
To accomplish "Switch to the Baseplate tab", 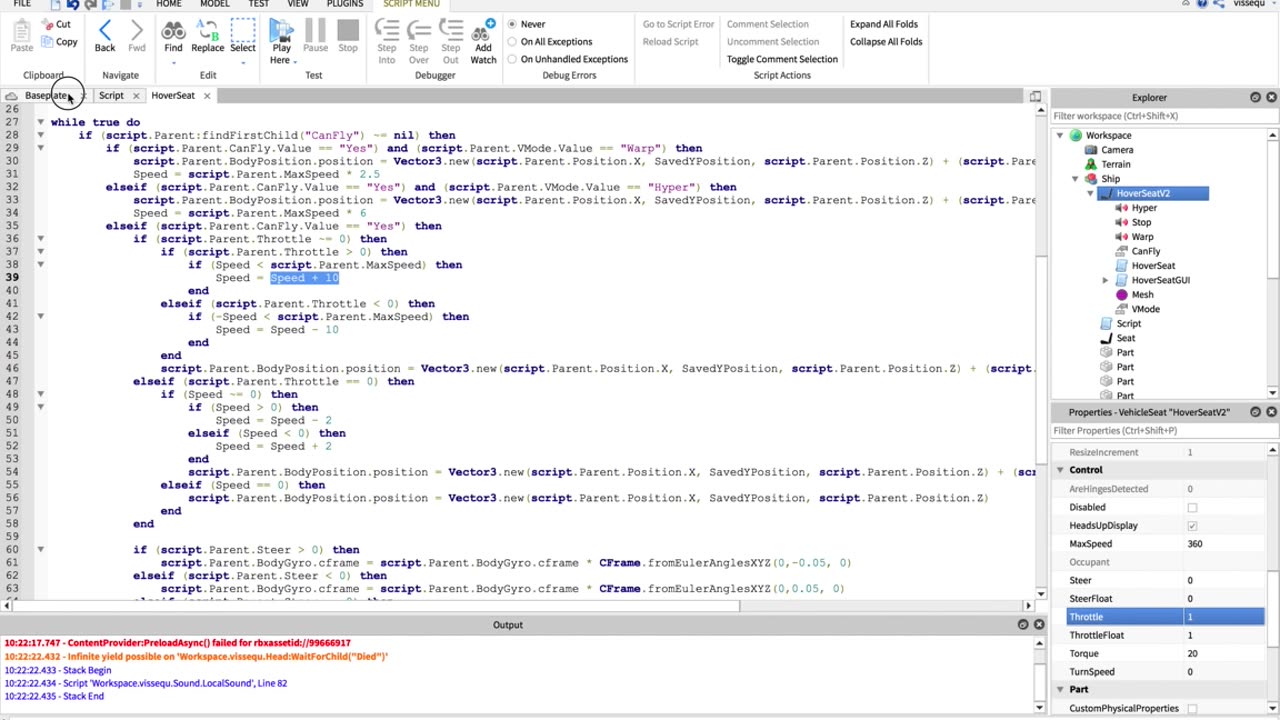I will pyautogui.click(x=47, y=96).
